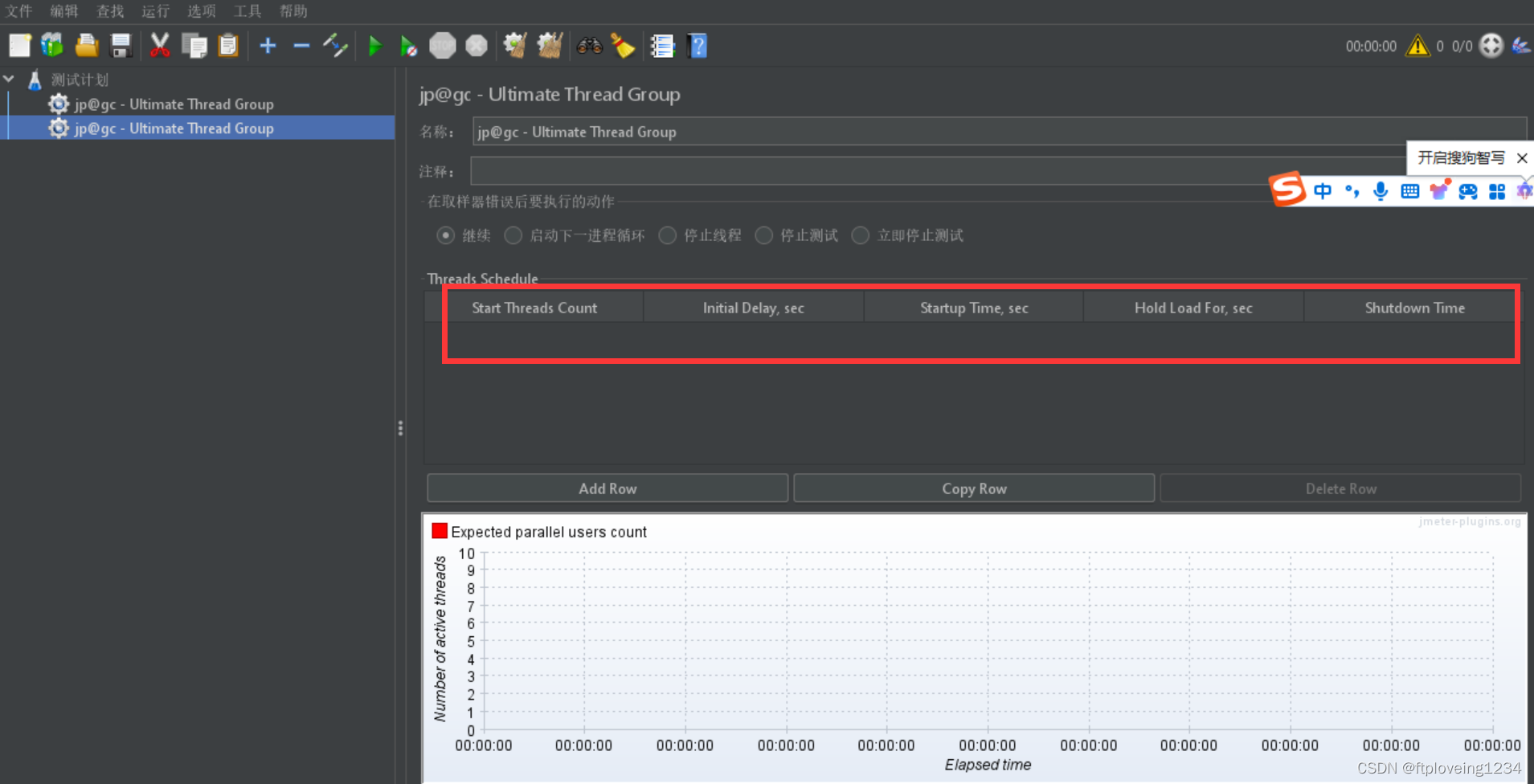Click the Shutdown threads X icon
This screenshot has height=784, width=1534.
pos(477,46)
